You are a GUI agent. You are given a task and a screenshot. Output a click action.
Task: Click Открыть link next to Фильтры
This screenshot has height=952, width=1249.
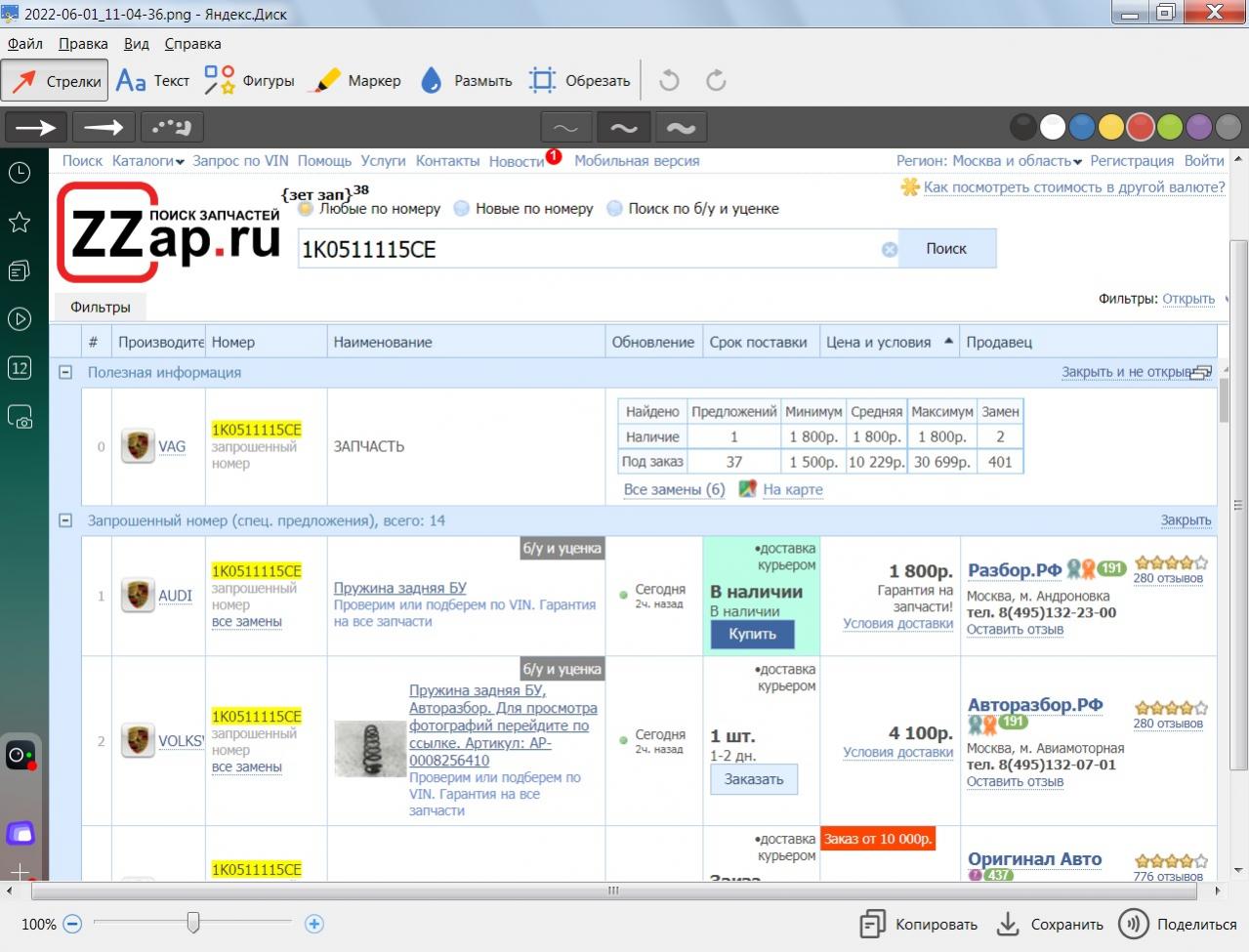point(1188,299)
